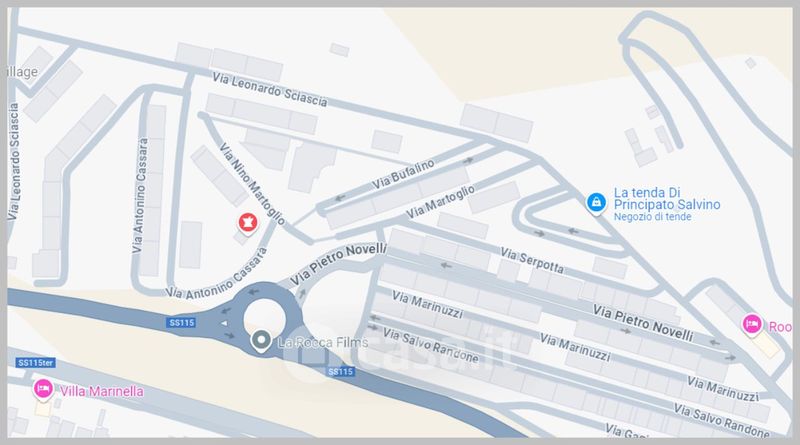
Task: Select the Via Bufalino street label
Action: [x=403, y=175]
